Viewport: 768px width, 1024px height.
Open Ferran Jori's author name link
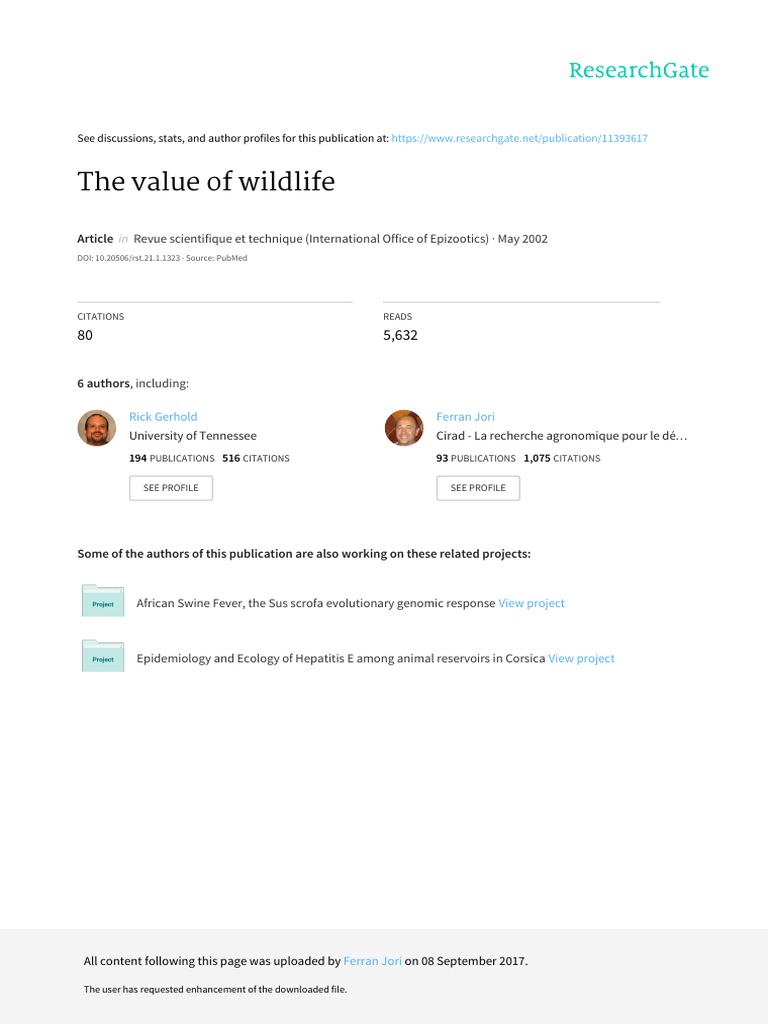pos(465,416)
